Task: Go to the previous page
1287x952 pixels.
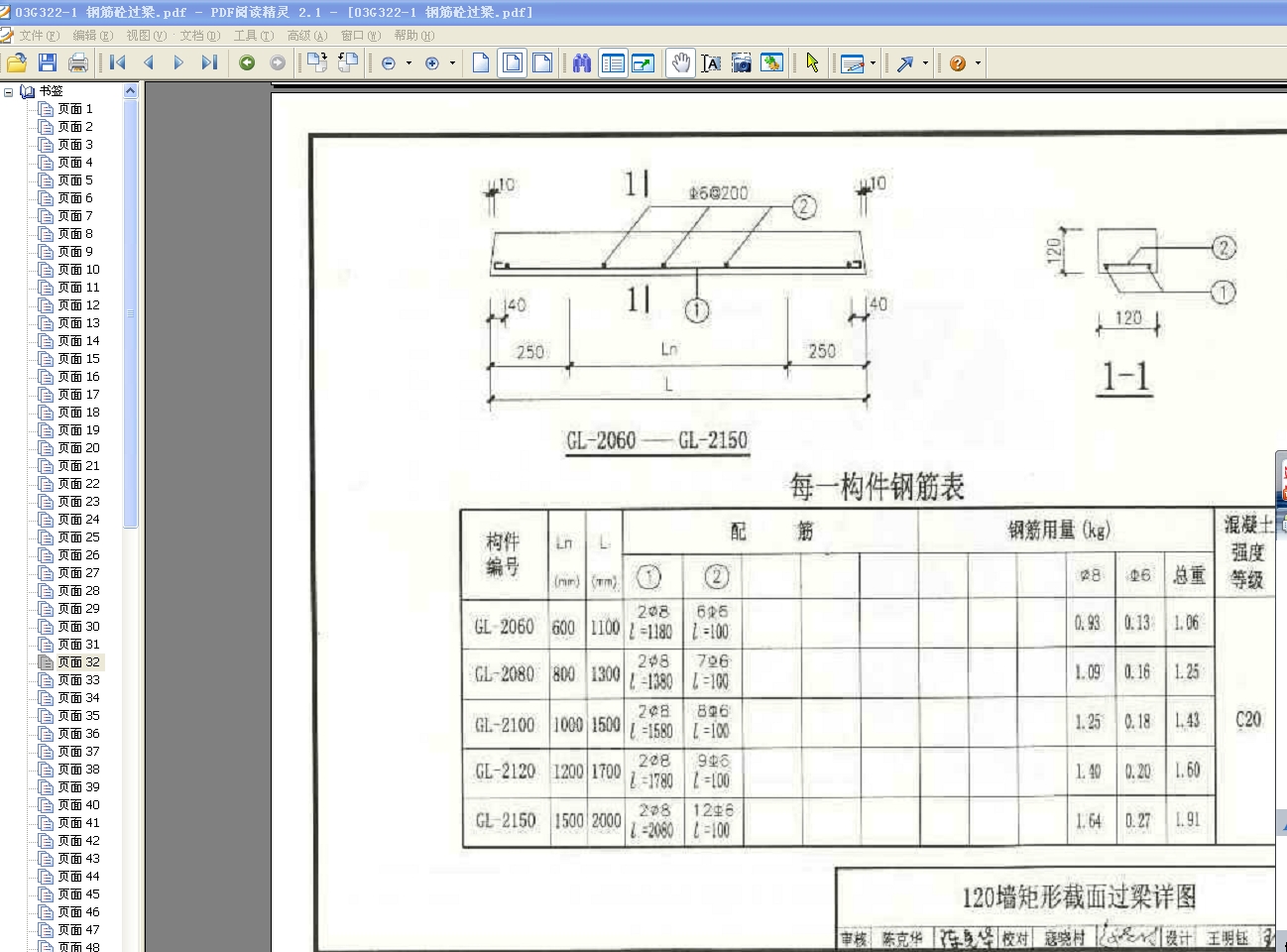Action: point(149,63)
